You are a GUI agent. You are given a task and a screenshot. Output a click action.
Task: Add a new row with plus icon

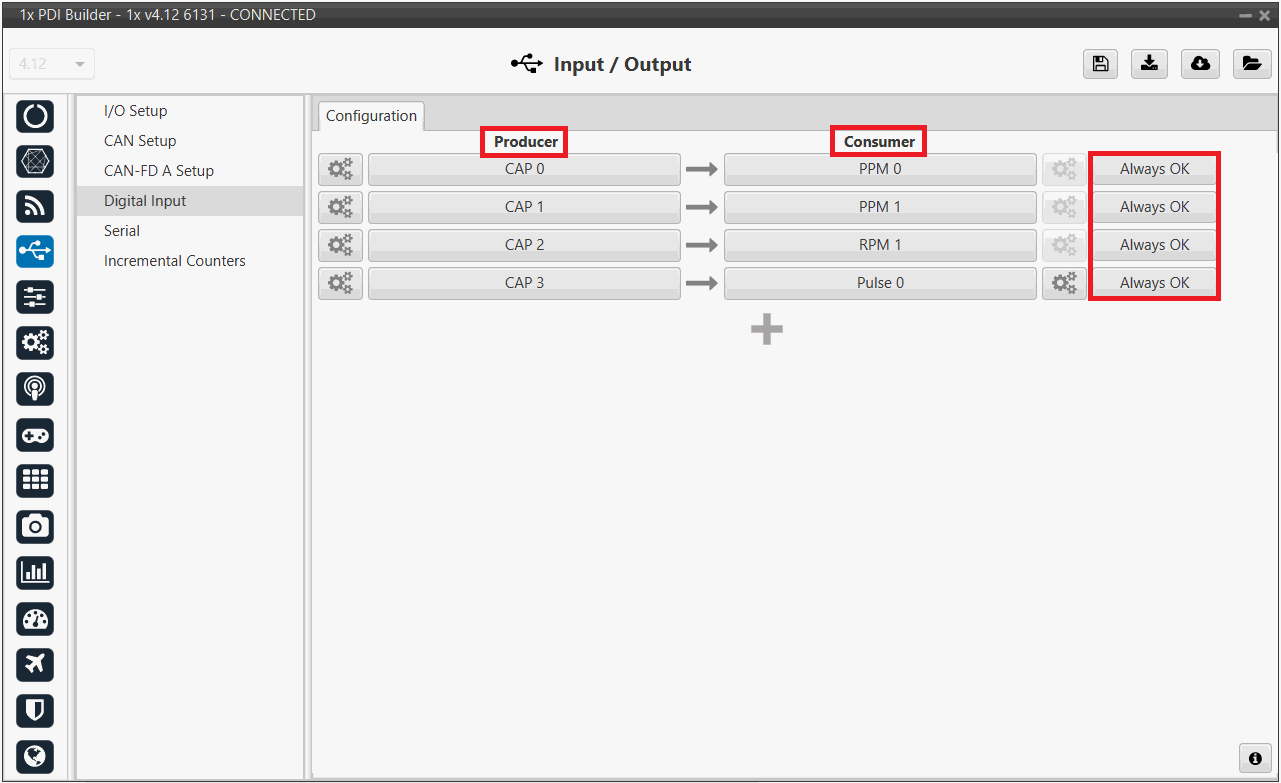click(767, 330)
